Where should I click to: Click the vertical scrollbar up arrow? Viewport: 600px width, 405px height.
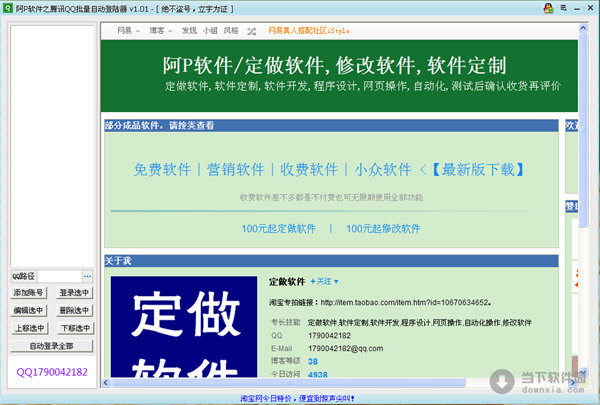(583, 28)
